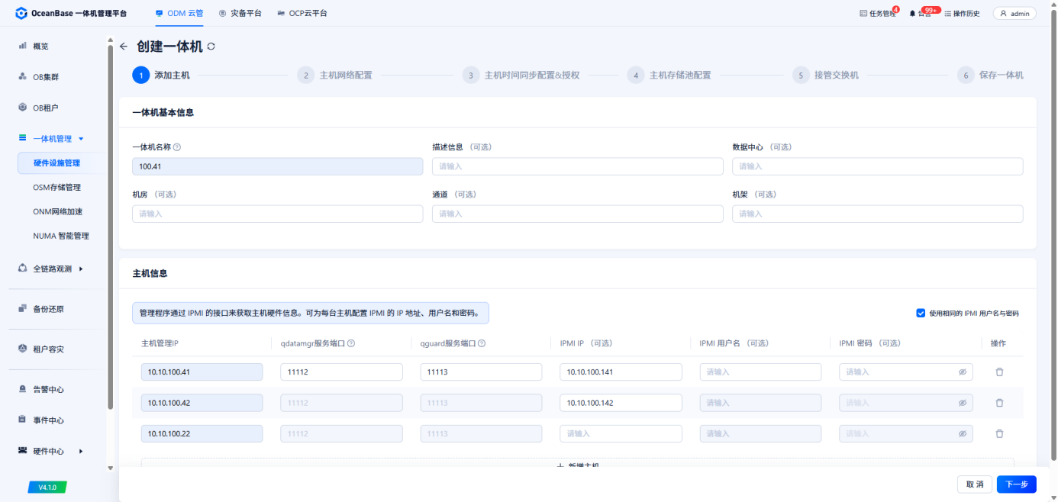The height and width of the screenshot is (502, 1058).
Task: Switch to 灾备平台 tab
Action: click(x=240, y=13)
